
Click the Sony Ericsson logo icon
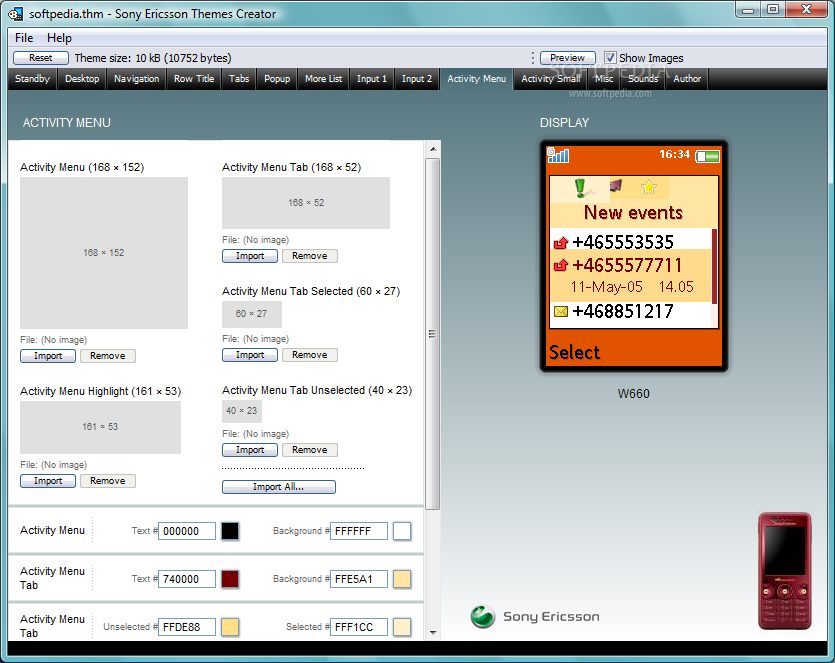click(x=483, y=617)
